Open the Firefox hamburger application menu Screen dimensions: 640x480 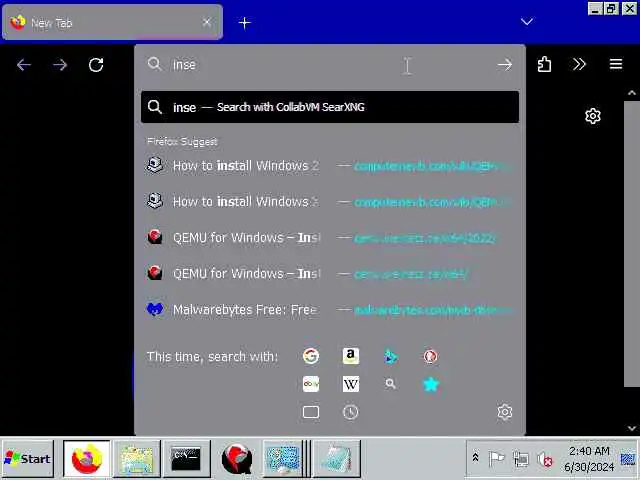[616, 64]
